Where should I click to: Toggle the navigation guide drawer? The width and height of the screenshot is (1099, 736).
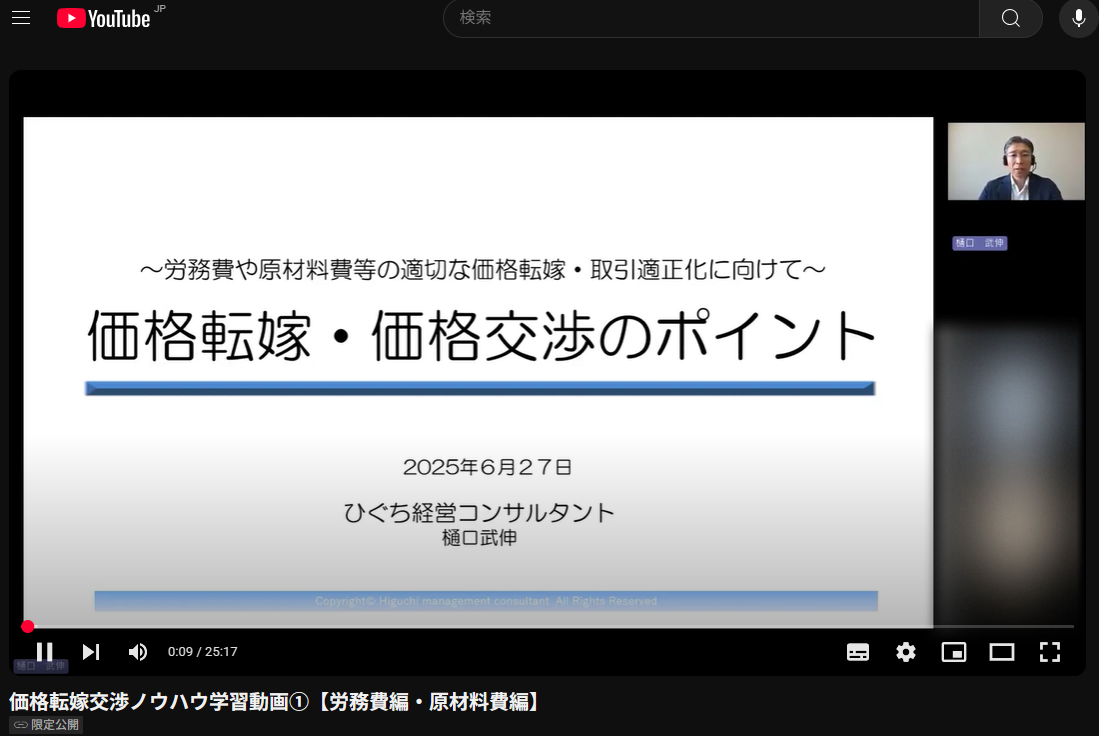pos(21,17)
